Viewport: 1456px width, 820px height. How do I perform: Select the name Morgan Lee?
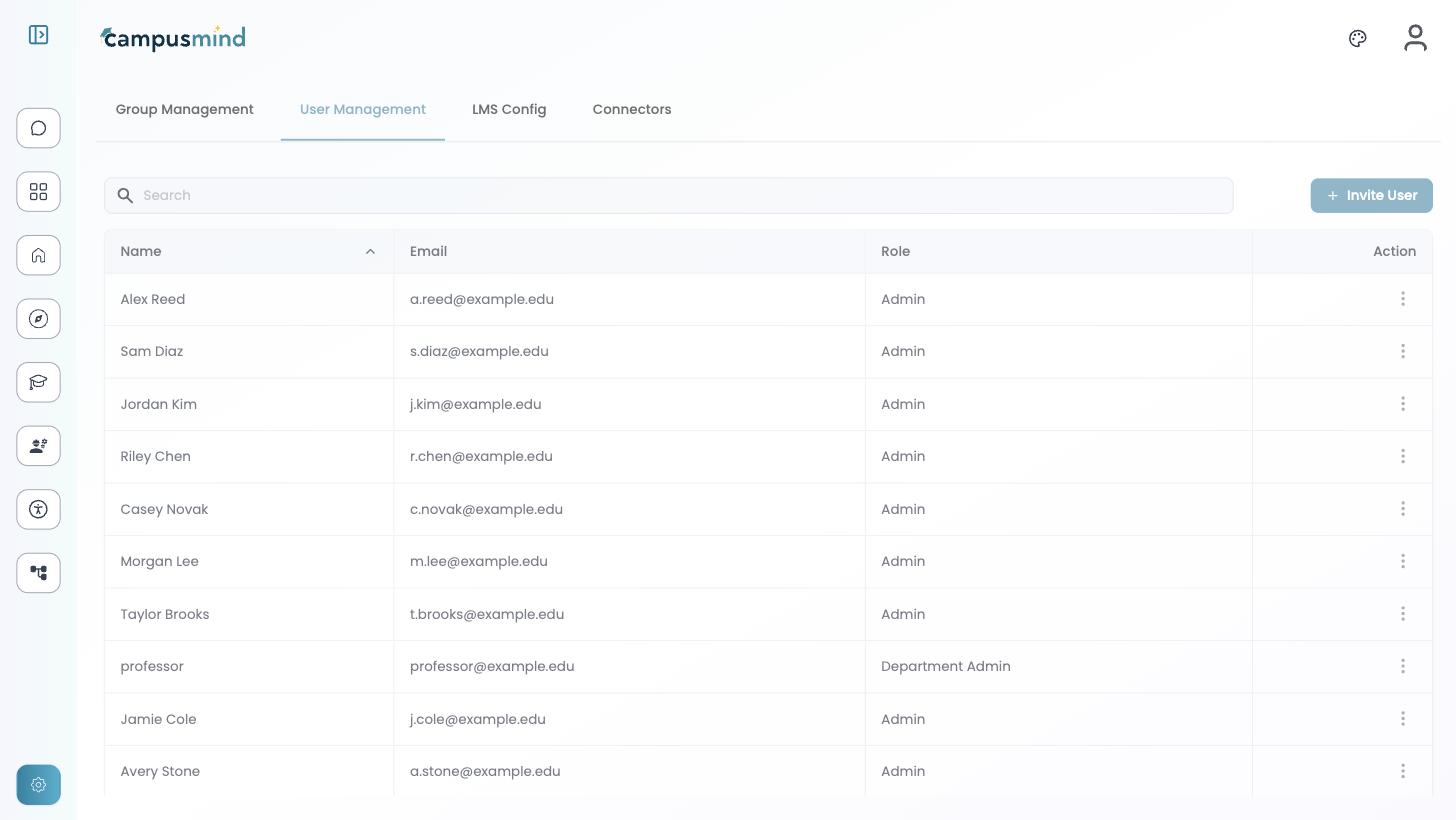point(159,561)
